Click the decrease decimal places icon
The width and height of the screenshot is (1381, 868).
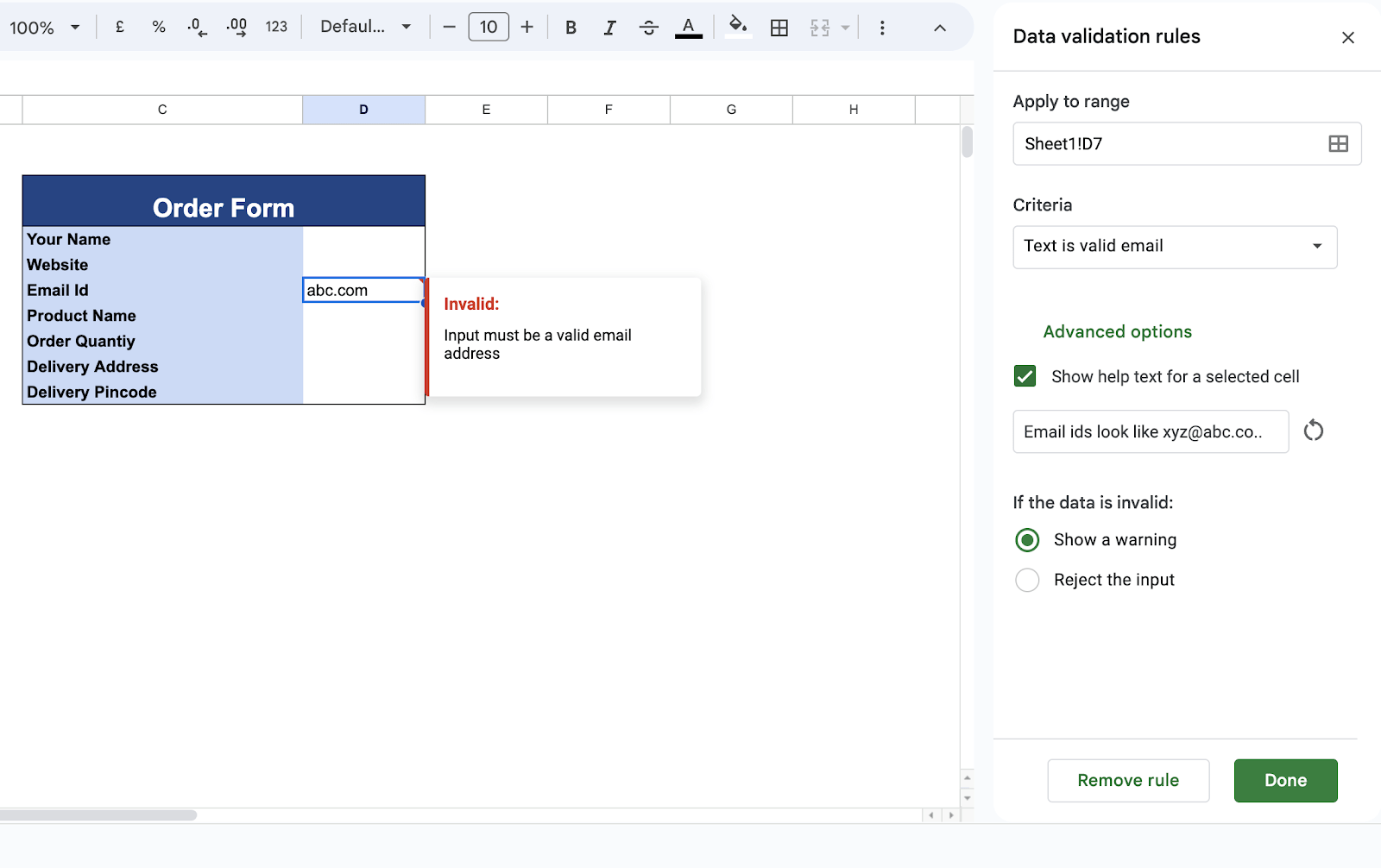click(197, 28)
